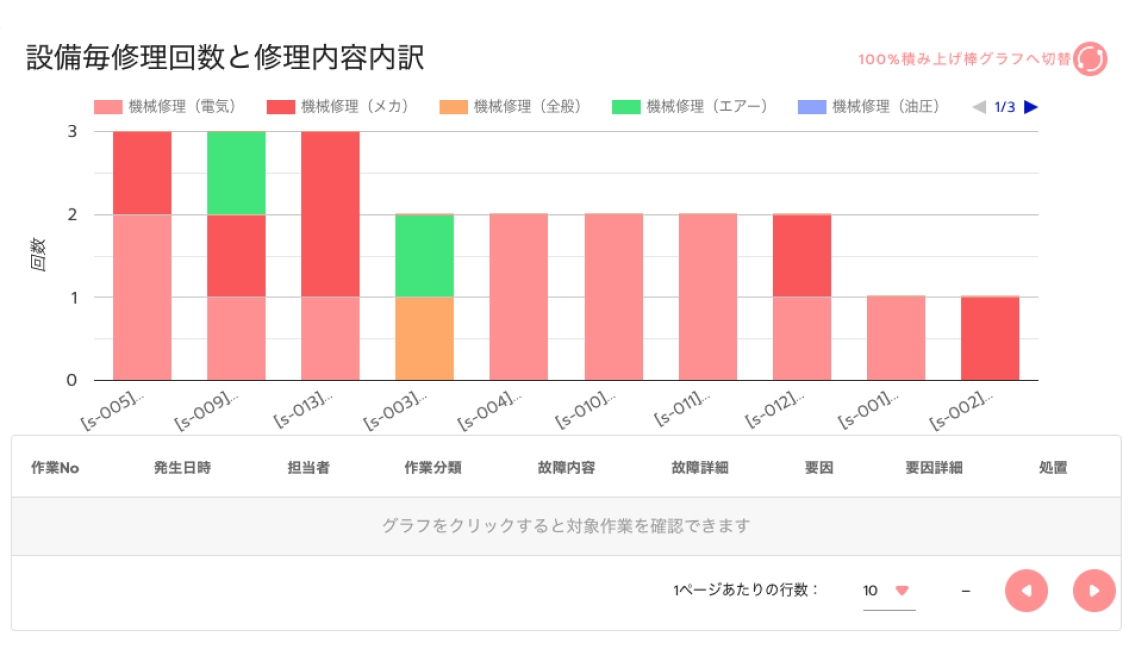This screenshot has width=1129, height=668.
Task: Hide the 機械修理（エアー）legend series
Action: tap(690, 107)
